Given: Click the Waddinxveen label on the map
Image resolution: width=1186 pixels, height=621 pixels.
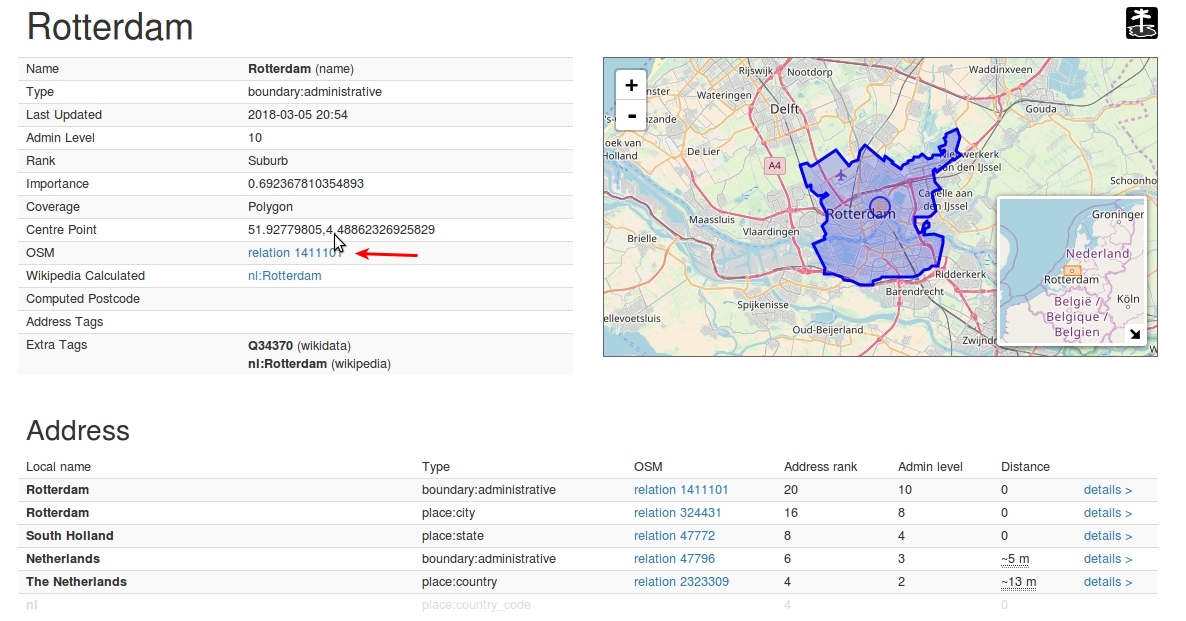Looking at the screenshot, I should pos(1000,69).
